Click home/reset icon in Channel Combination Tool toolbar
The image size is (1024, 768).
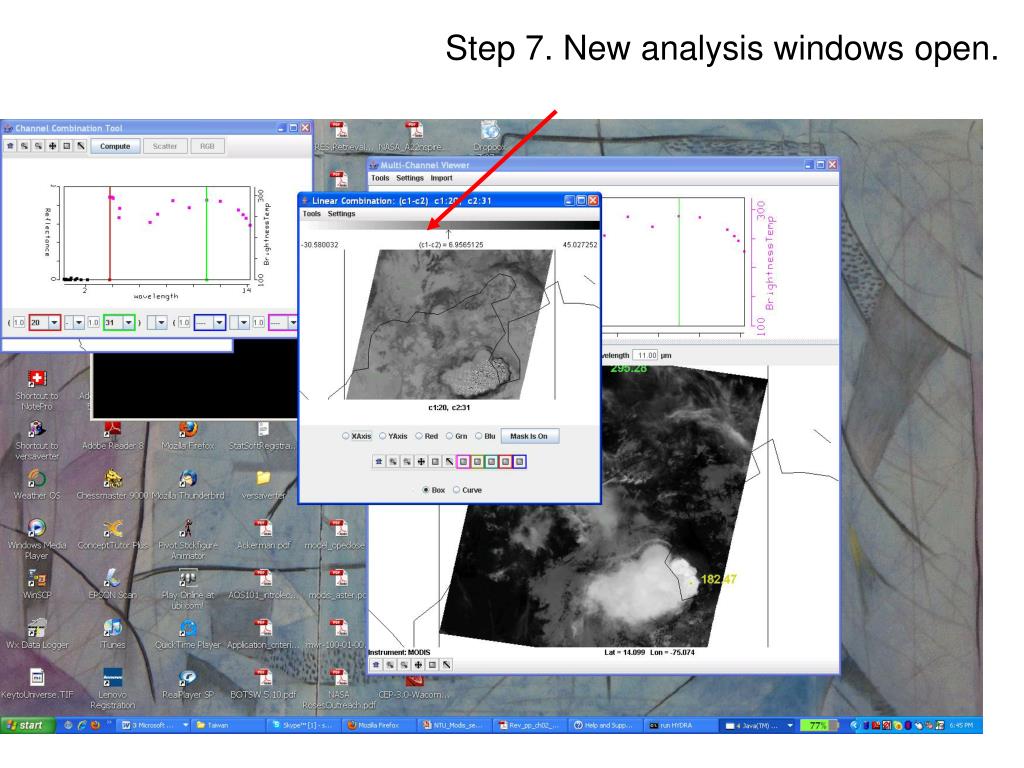[10, 146]
